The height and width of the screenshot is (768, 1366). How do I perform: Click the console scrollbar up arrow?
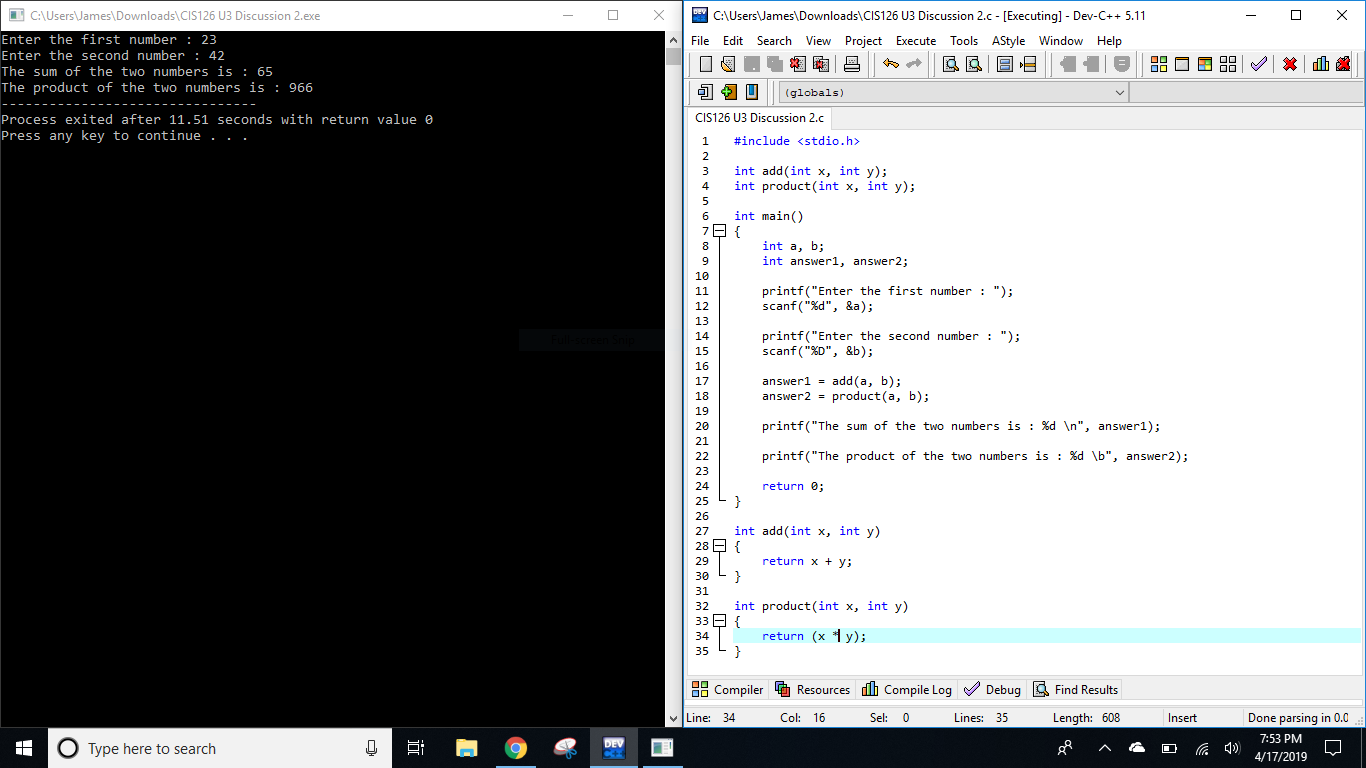coord(674,39)
